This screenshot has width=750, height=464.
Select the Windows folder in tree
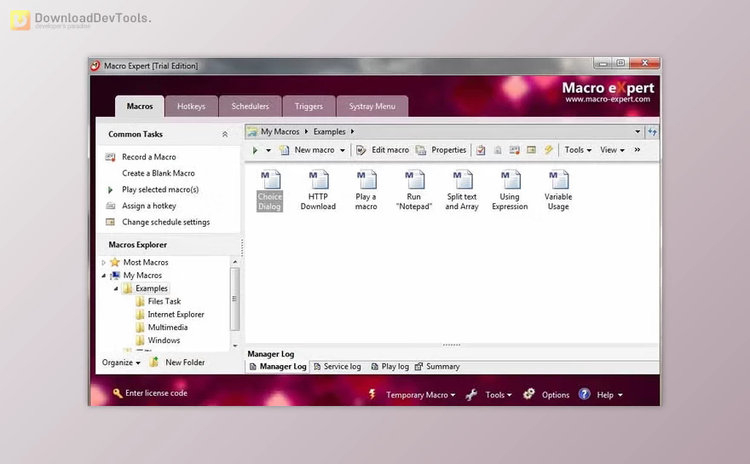(164, 340)
